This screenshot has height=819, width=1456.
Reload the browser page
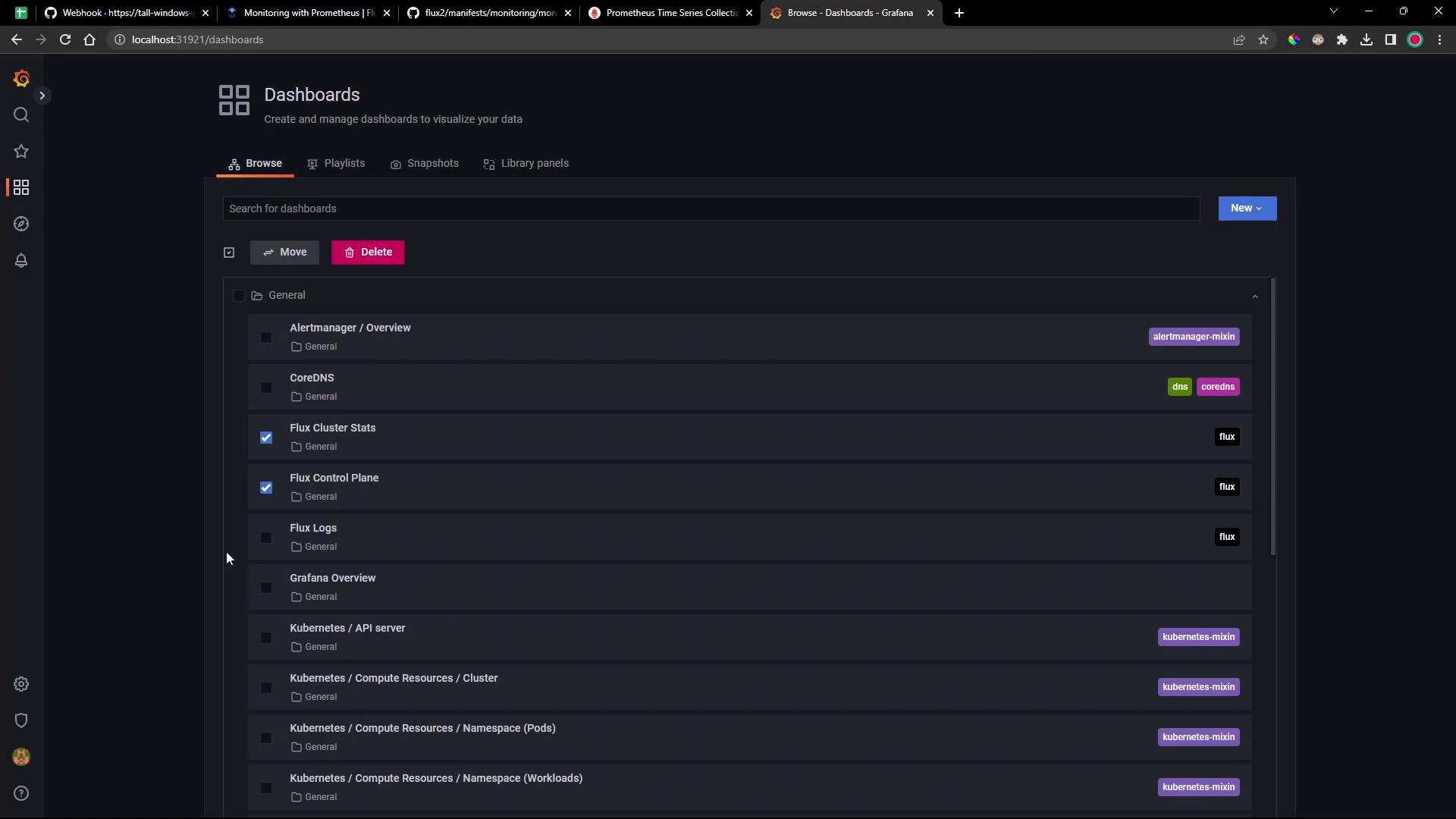point(65,39)
